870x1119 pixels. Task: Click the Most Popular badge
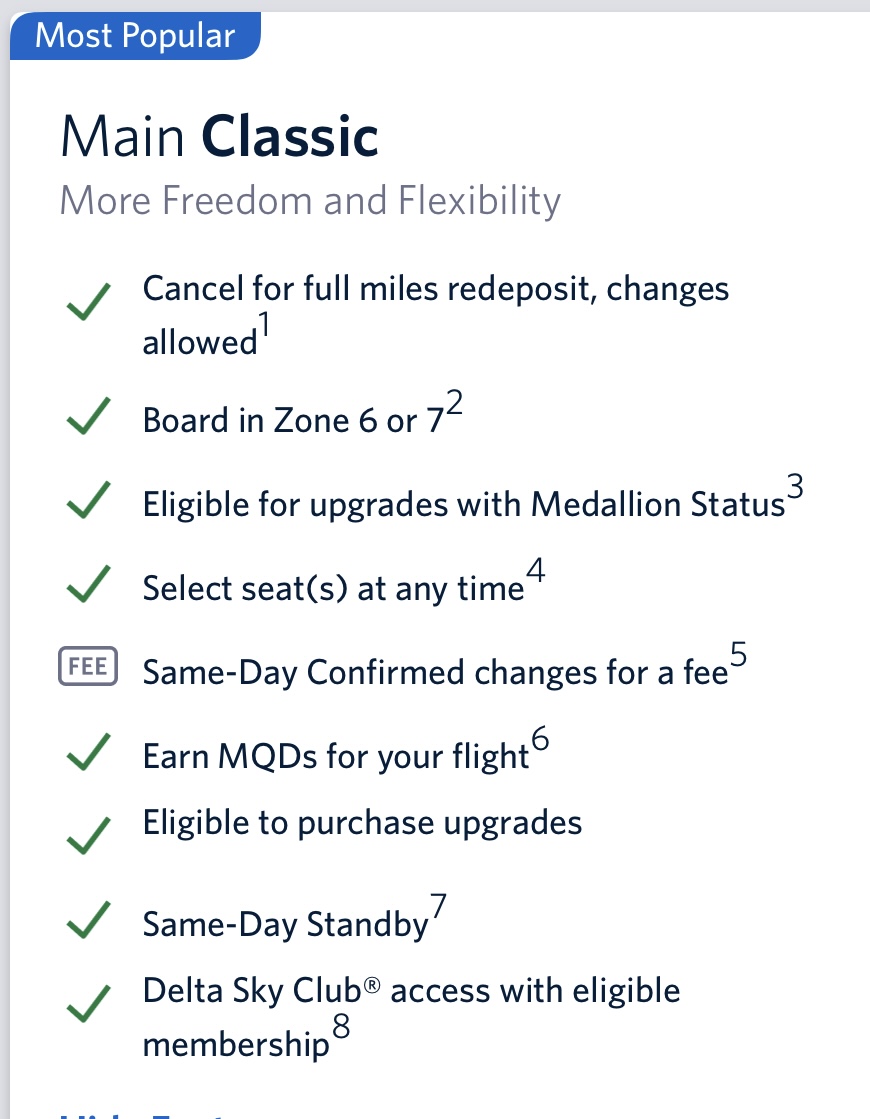coord(136,35)
